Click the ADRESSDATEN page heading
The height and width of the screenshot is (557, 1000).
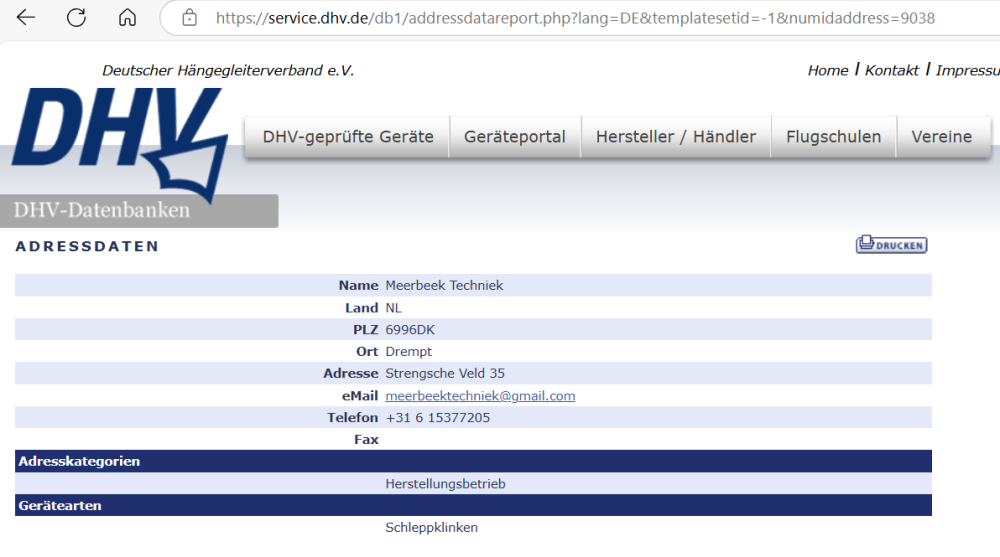87,246
